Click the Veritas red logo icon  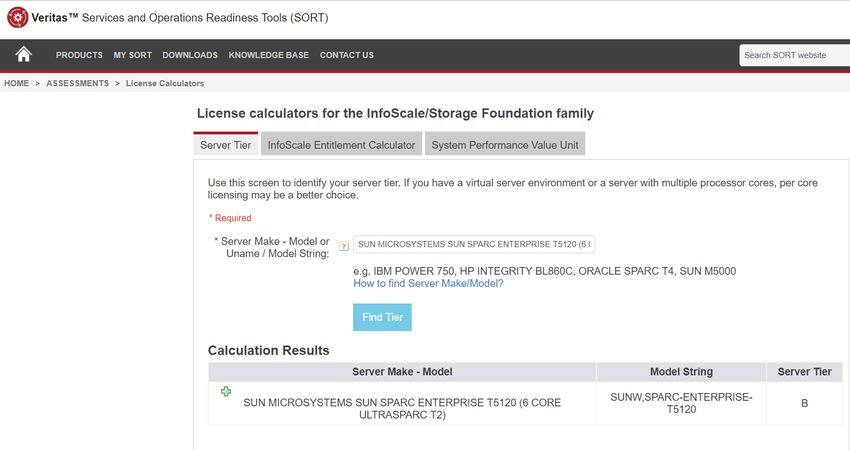click(x=17, y=17)
